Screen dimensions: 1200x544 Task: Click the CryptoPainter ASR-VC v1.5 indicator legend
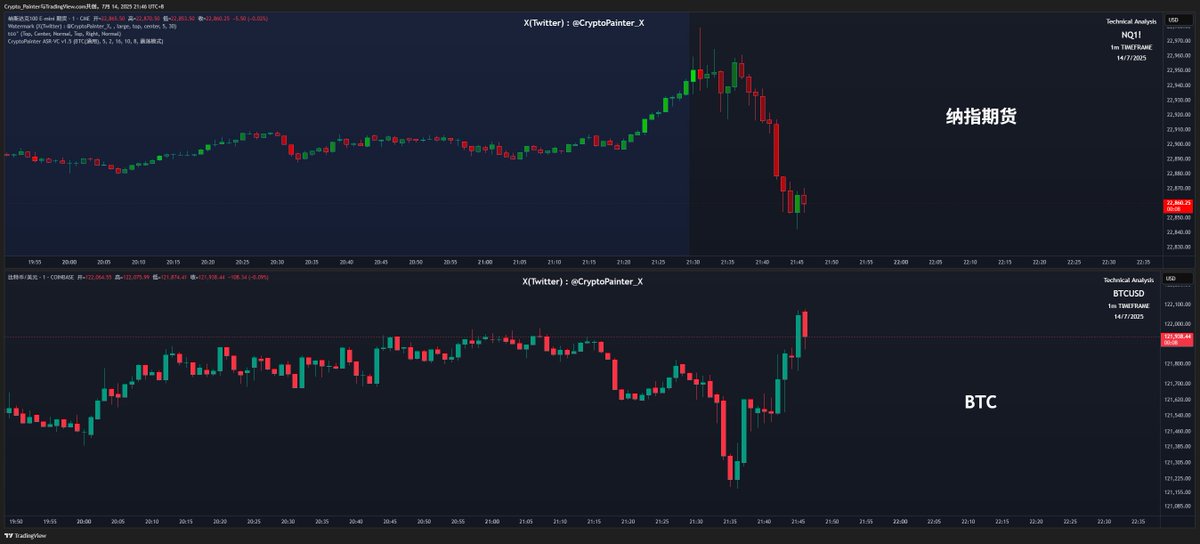click(x=85, y=41)
